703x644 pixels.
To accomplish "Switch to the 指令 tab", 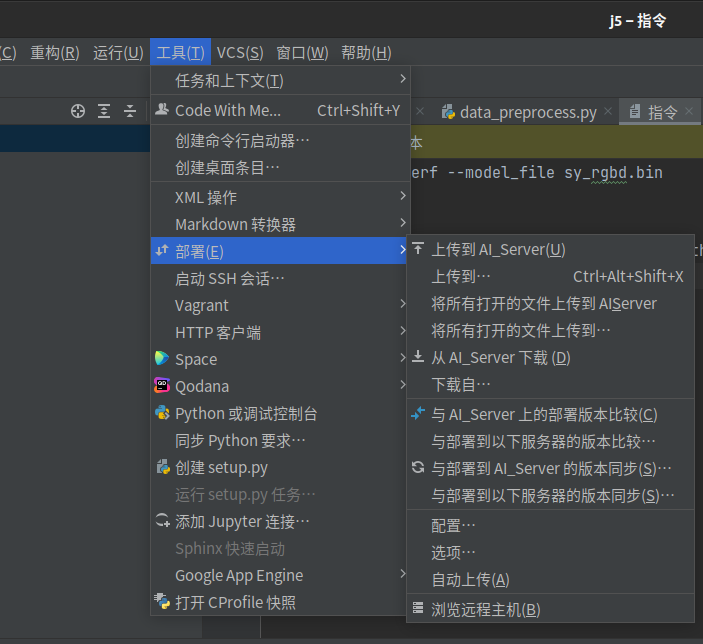I will tap(661, 112).
